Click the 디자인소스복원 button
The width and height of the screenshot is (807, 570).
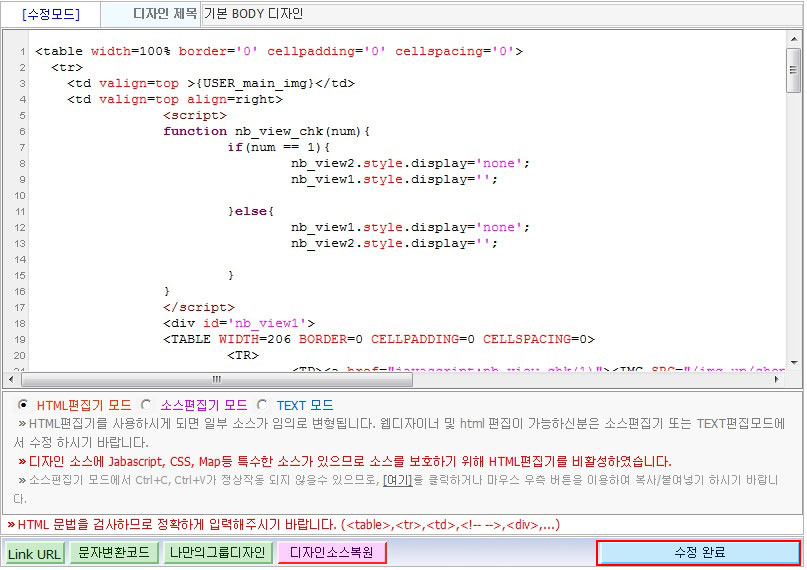pos(331,553)
